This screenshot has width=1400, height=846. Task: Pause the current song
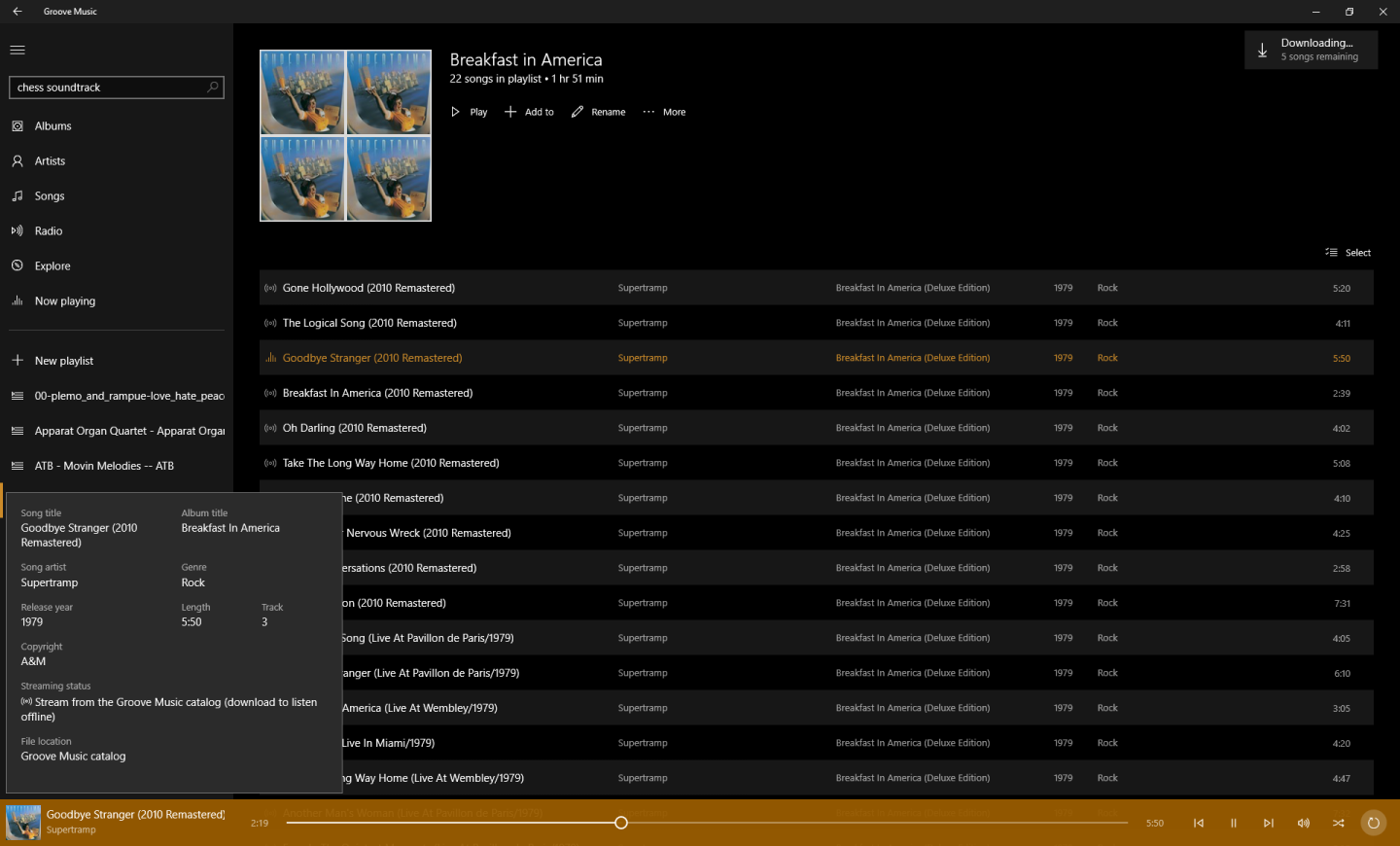(1234, 823)
